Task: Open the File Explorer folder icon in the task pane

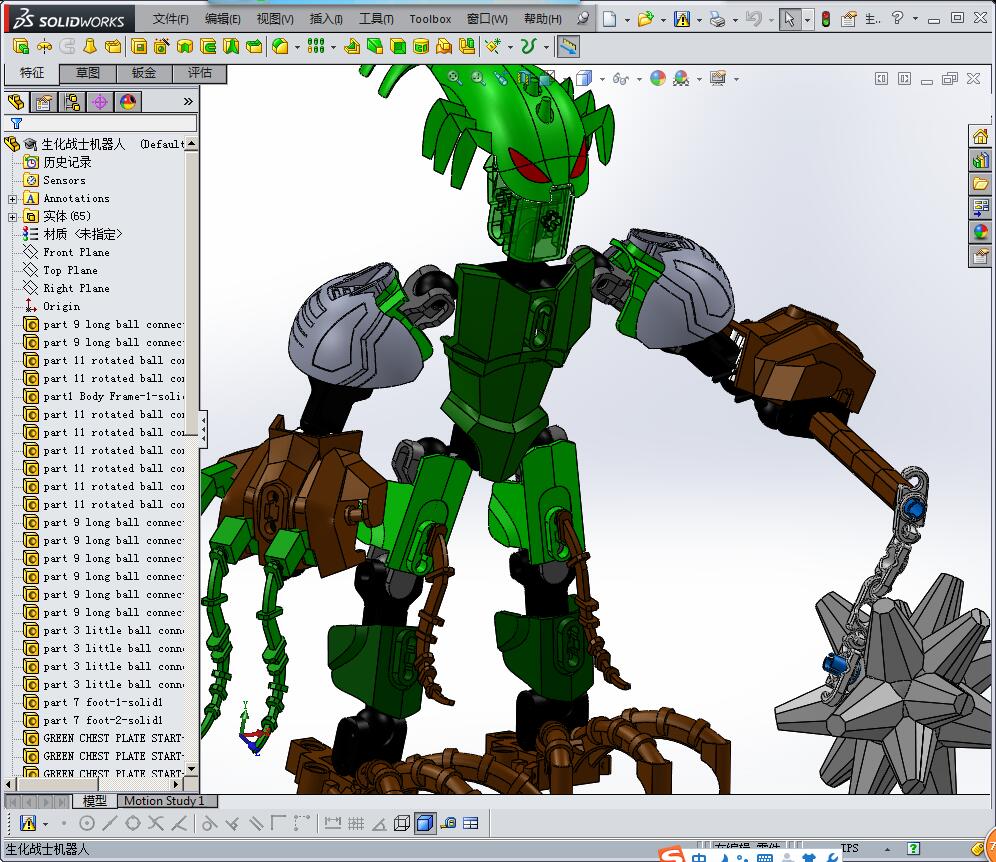Action: click(x=980, y=184)
